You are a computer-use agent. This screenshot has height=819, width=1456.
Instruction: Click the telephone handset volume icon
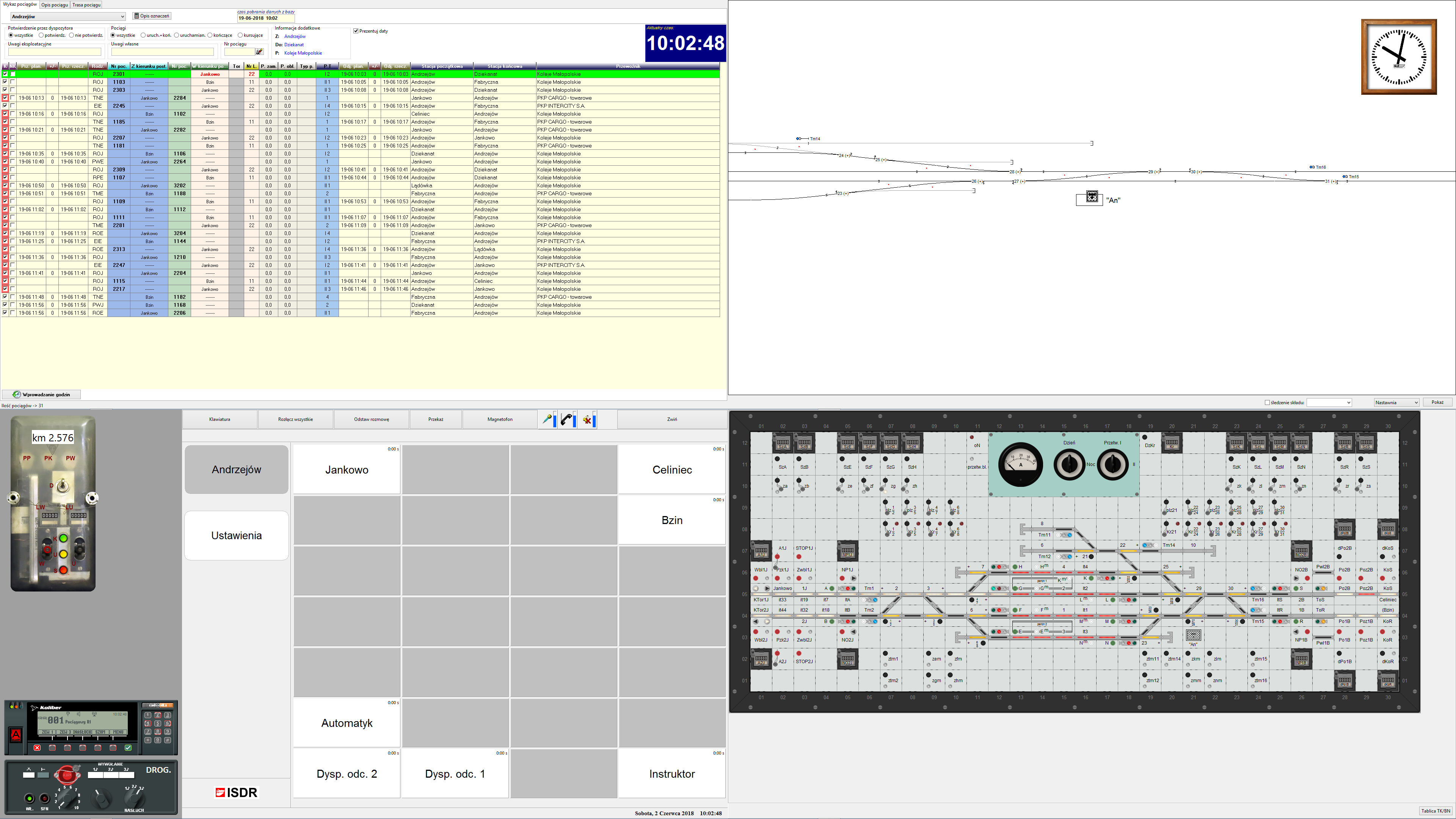567,419
